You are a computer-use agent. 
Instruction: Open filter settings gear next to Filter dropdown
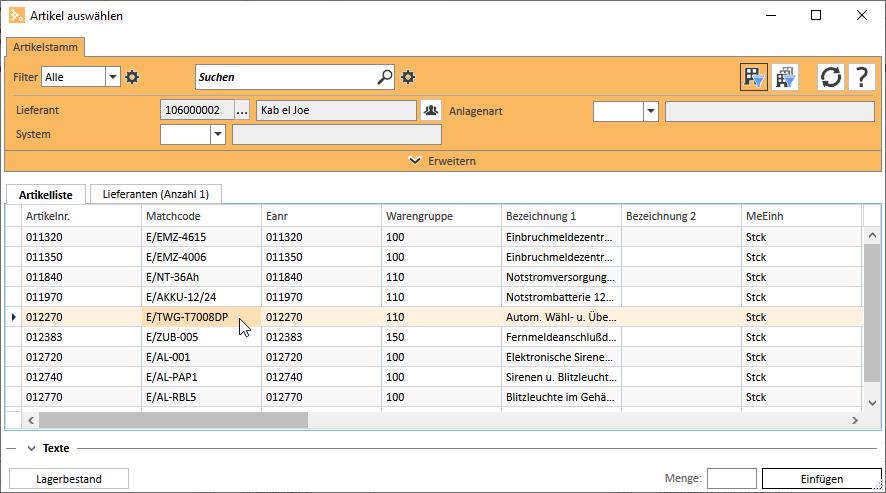point(132,77)
